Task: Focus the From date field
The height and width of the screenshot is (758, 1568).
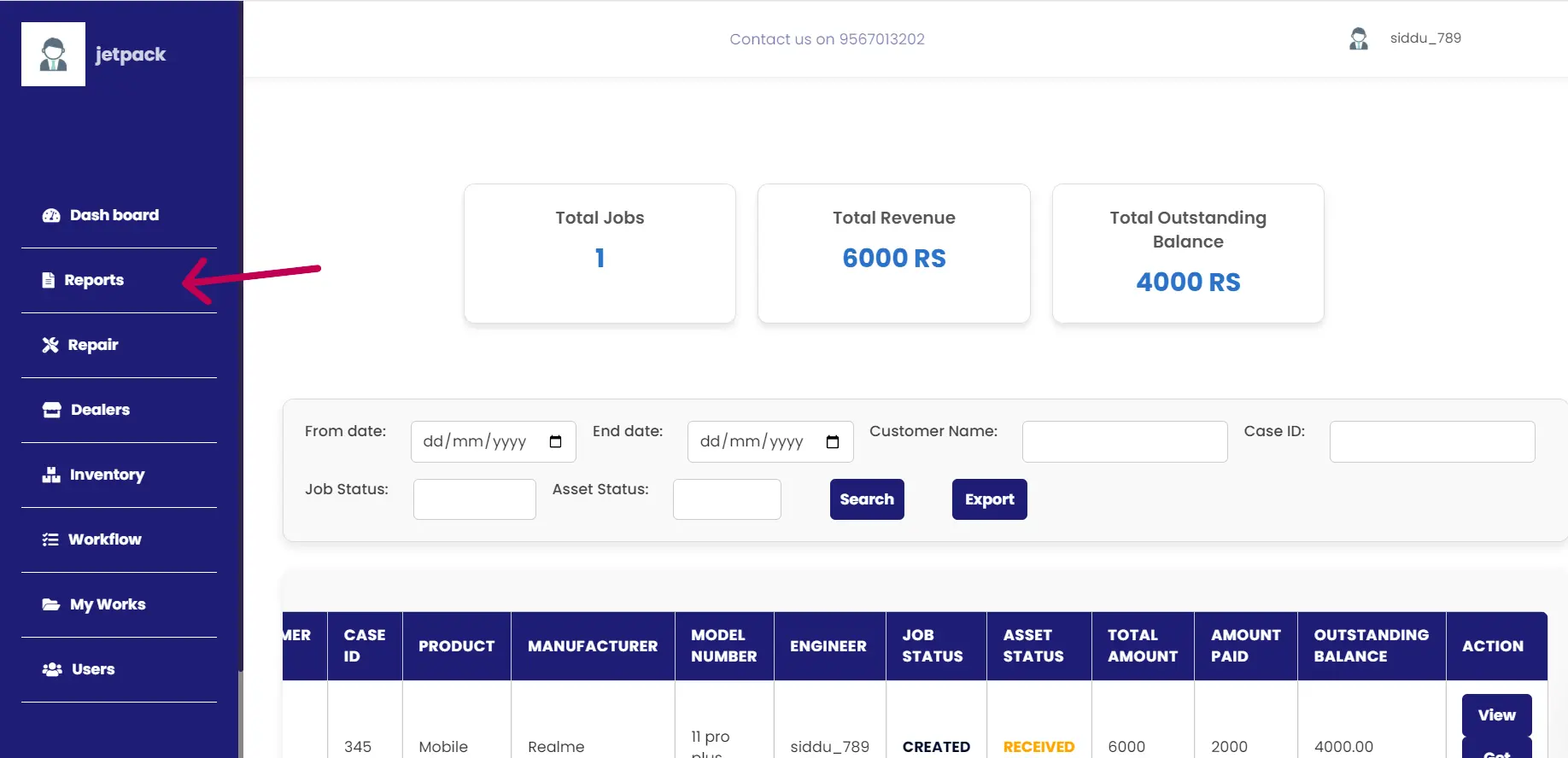Action: (x=494, y=441)
